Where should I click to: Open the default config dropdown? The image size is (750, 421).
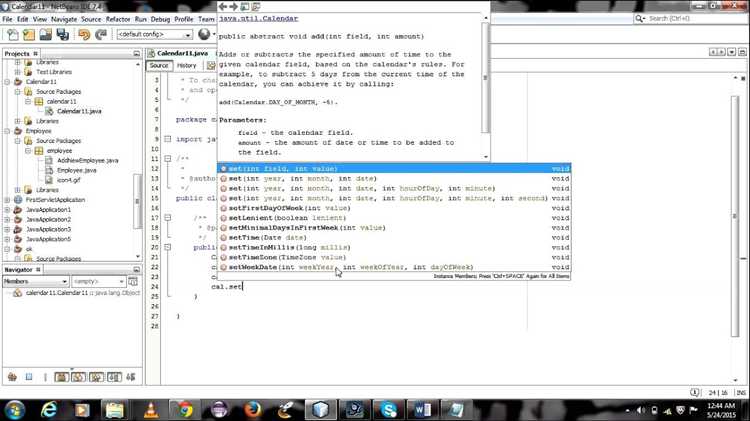tap(160, 35)
